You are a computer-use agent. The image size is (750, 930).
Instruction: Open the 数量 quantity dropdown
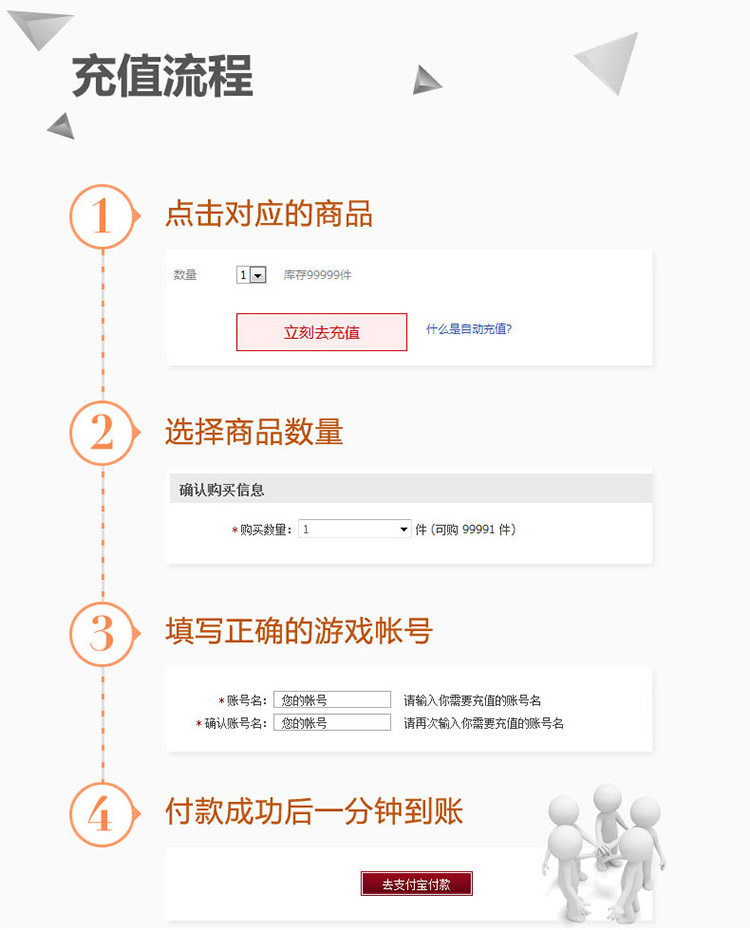click(x=251, y=275)
